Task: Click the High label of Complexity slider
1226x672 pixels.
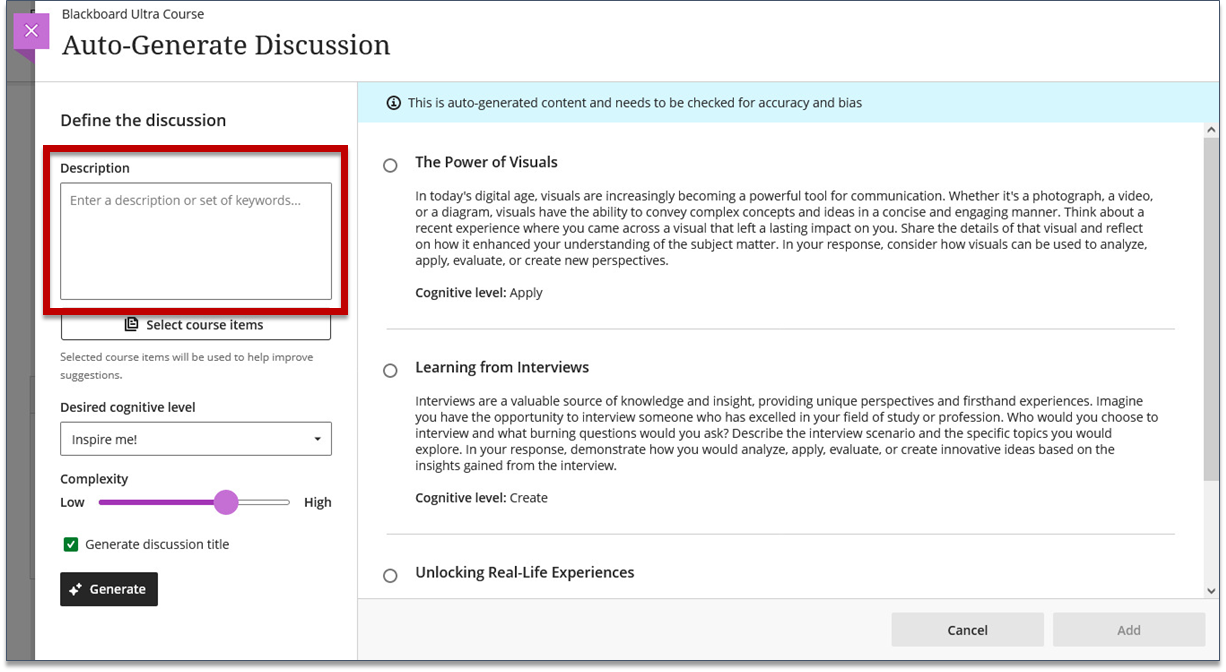Action: [x=318, y=502]
